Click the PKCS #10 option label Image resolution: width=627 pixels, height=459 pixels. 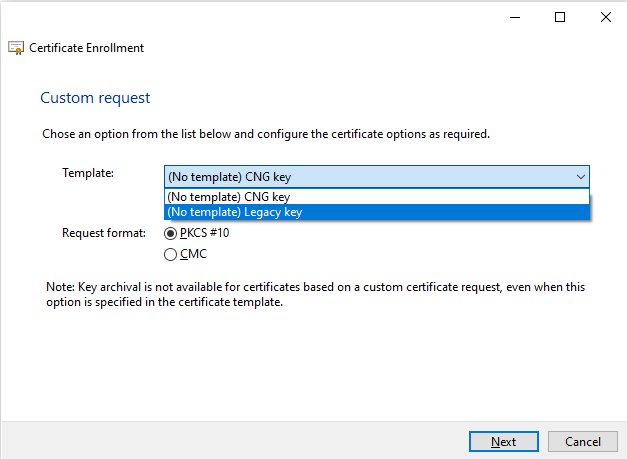point(204,233)
